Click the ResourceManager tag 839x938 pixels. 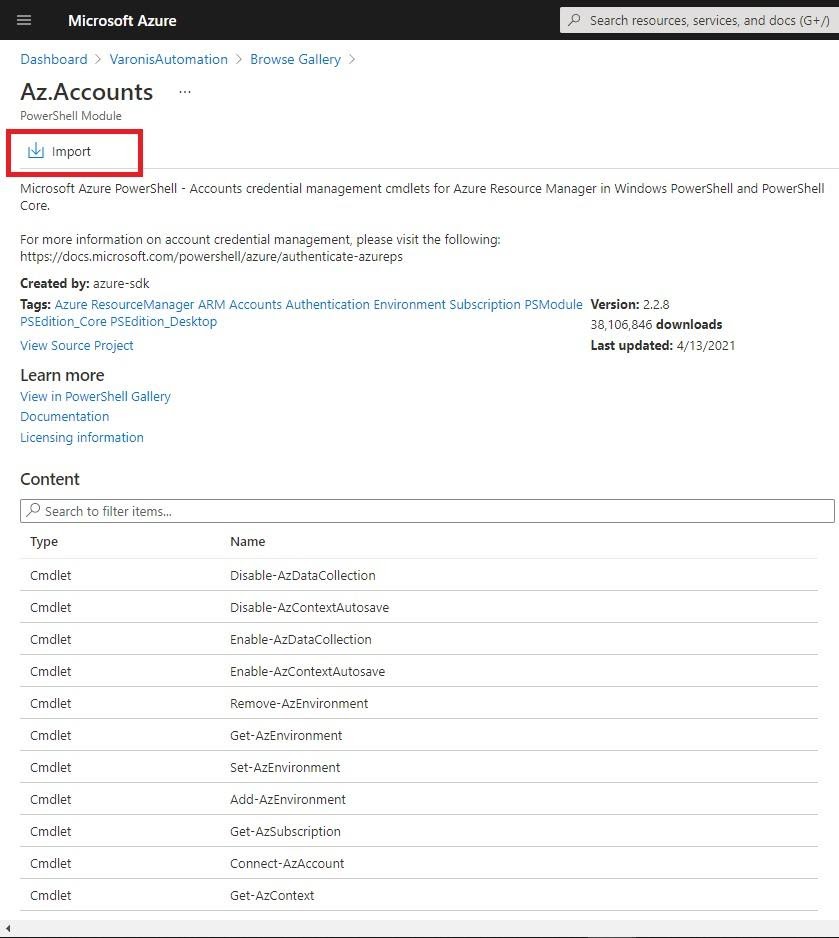pyautogui.click(x=142, y=304)
